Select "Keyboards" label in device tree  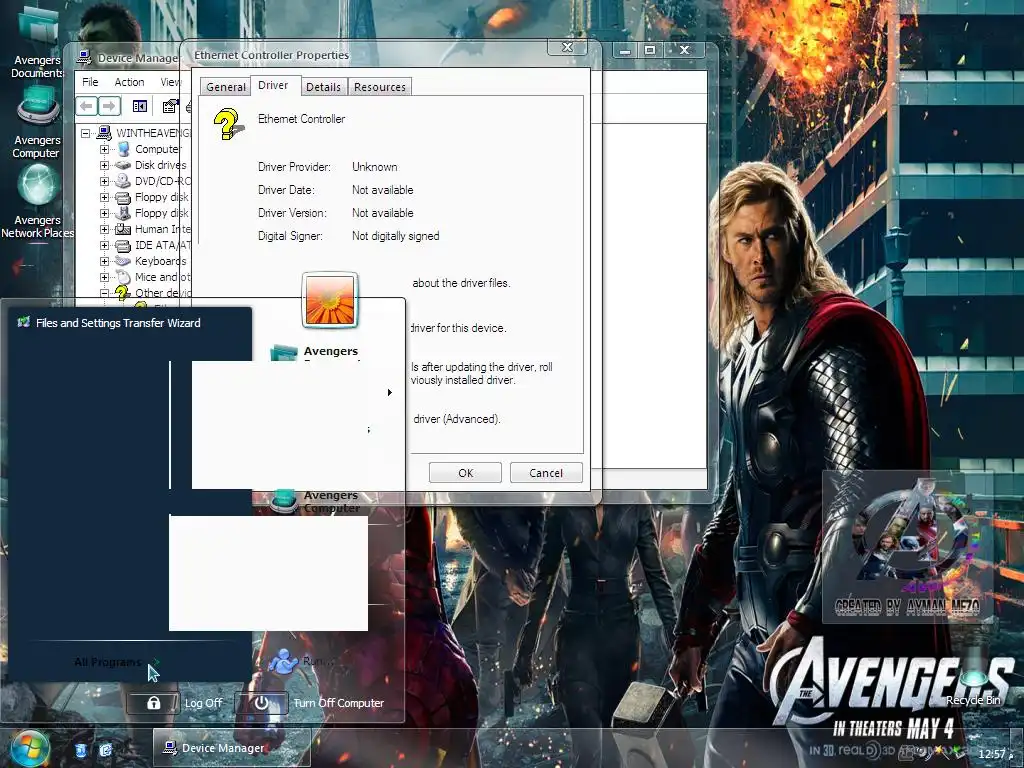(x=161, y=261)
